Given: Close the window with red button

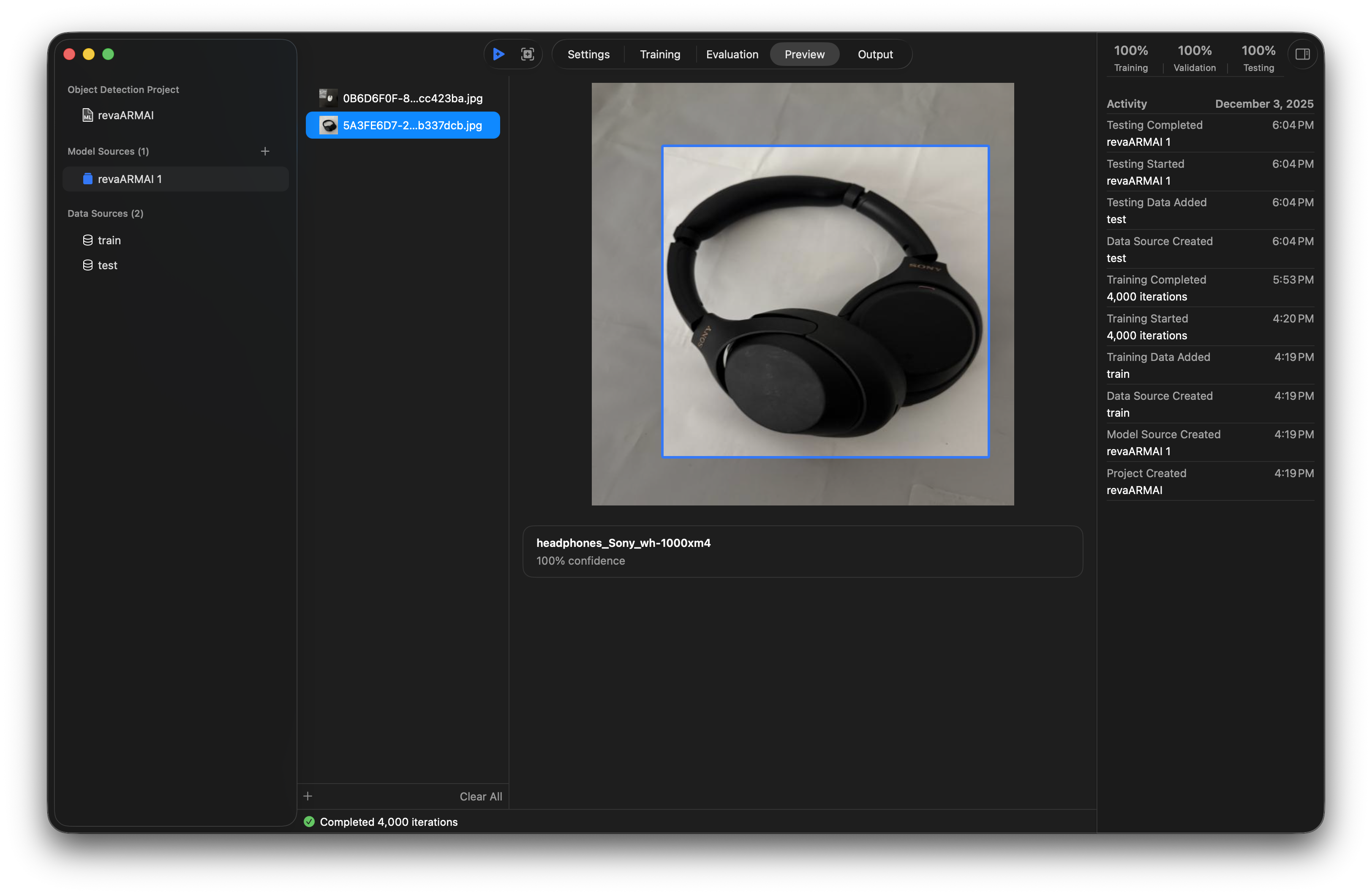Looking at the screenshot, I should pyautogui.click(x=69, y=54).
